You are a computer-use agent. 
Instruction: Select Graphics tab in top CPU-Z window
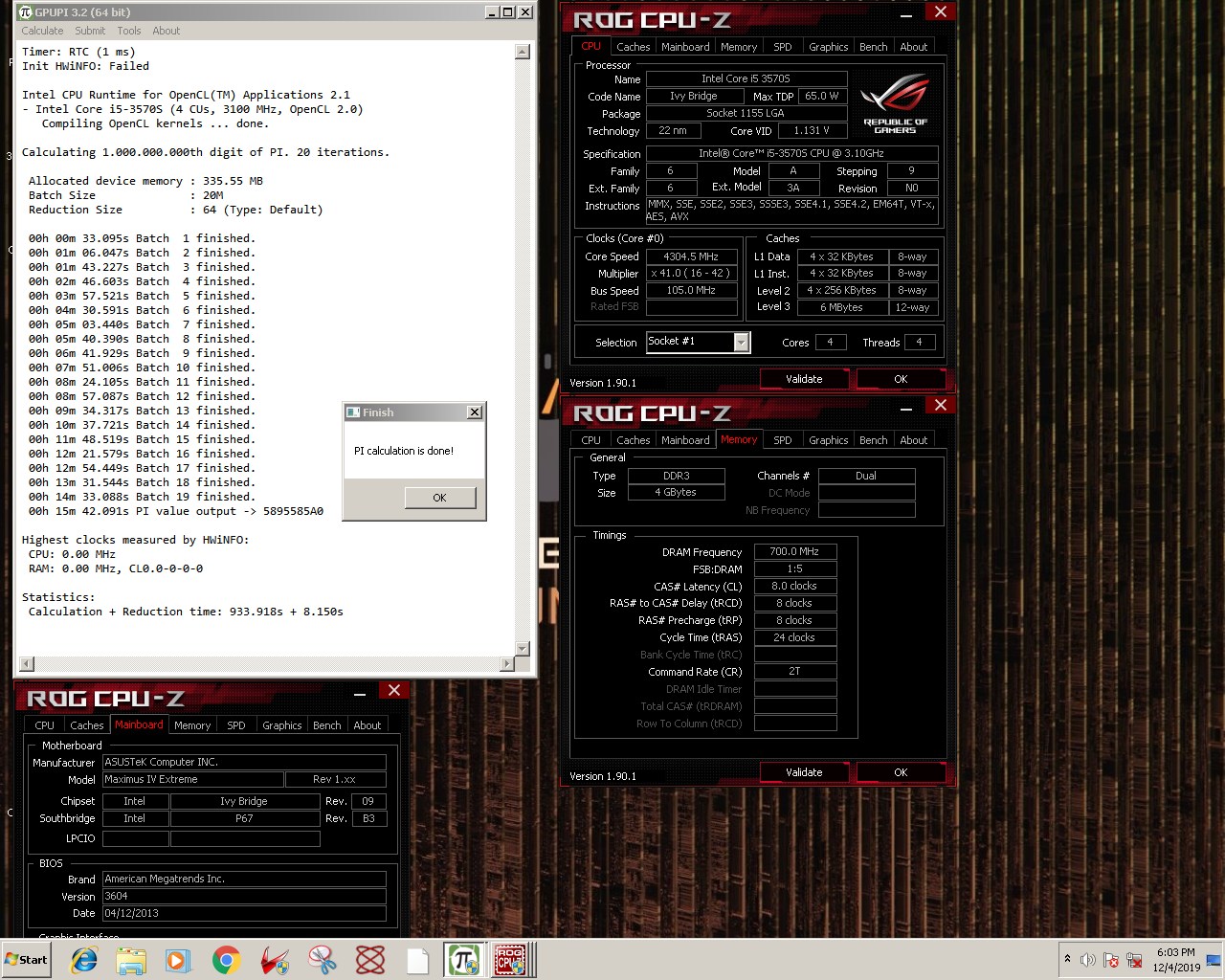coord(828,47)
